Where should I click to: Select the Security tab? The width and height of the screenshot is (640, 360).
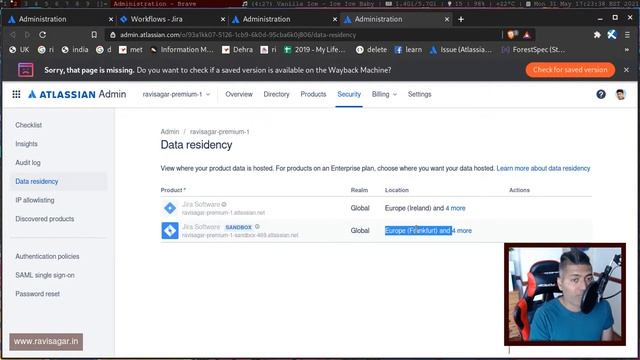[x=349, y=94]
